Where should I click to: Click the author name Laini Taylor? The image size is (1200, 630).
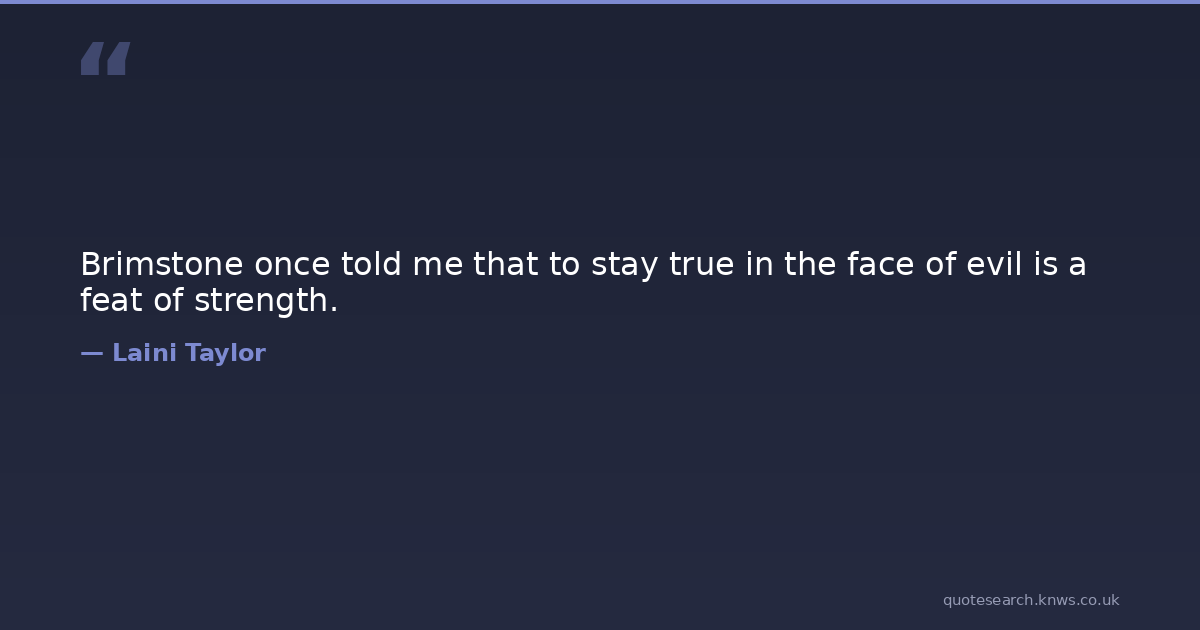pos(188,353)
